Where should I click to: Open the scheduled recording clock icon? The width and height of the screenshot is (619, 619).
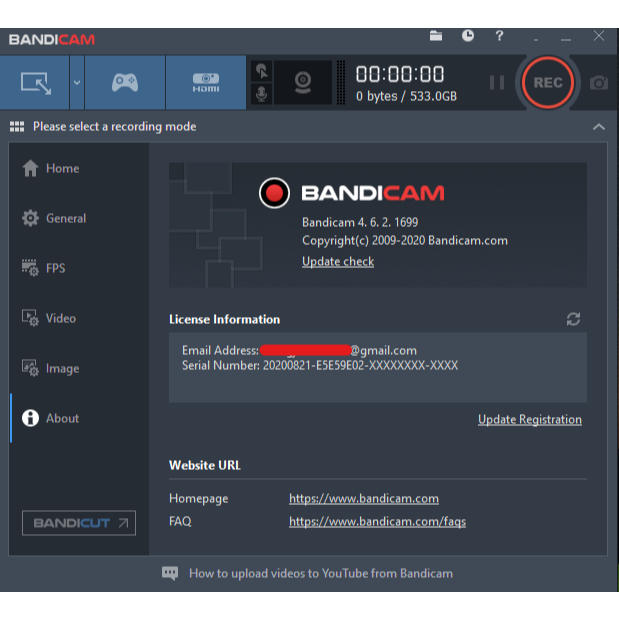[468, 37]
